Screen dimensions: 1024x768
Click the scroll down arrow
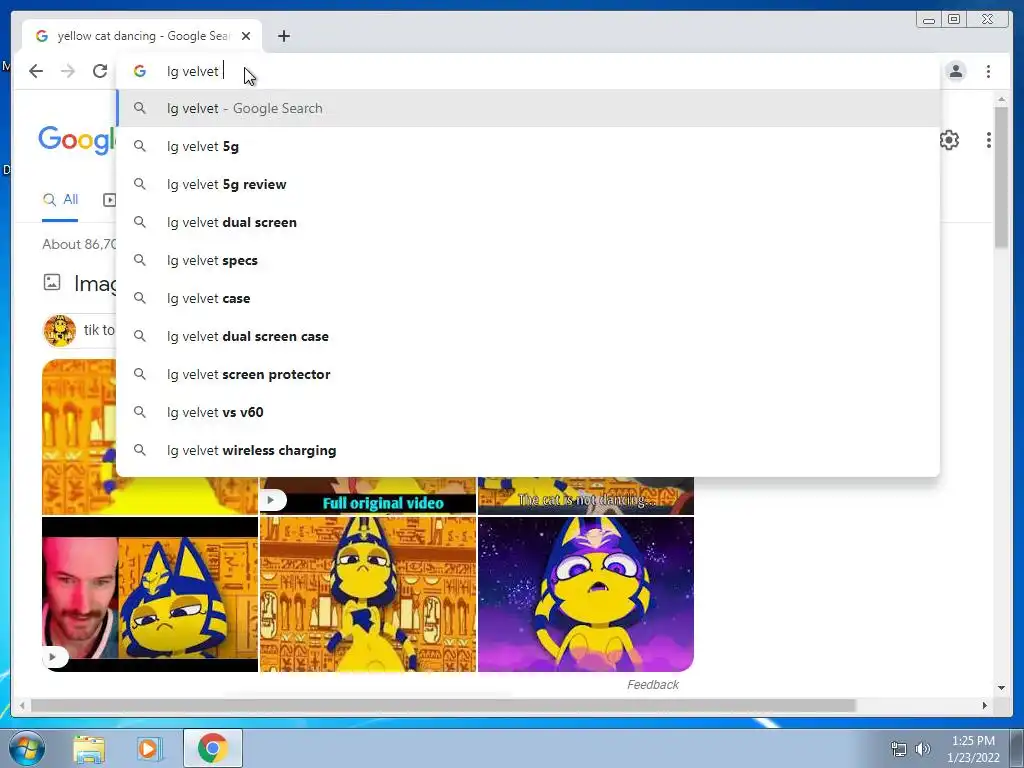coord(1001,687)
